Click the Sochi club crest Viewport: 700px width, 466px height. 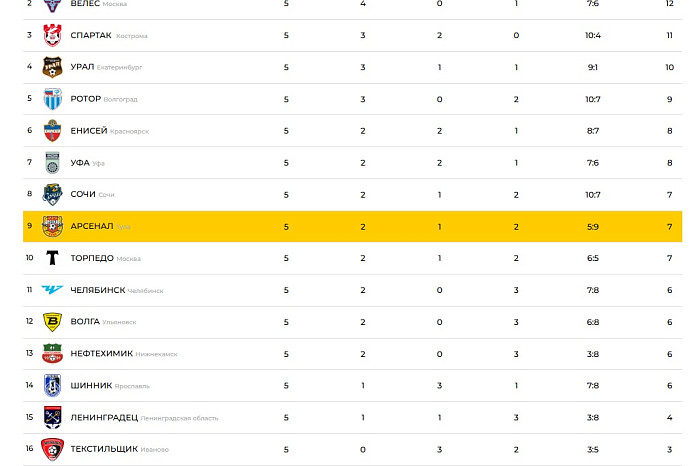tap(52, 195)
